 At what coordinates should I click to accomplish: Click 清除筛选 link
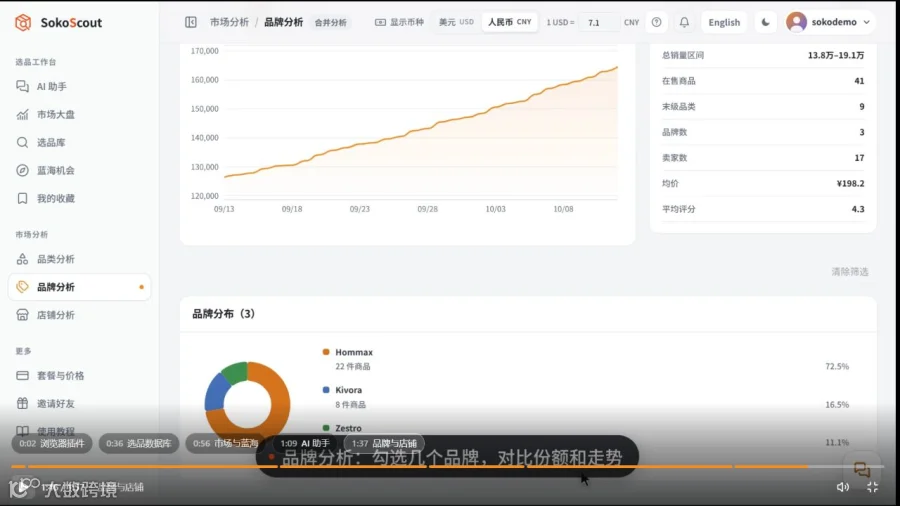pyautogui.click(x=849, y=271)
